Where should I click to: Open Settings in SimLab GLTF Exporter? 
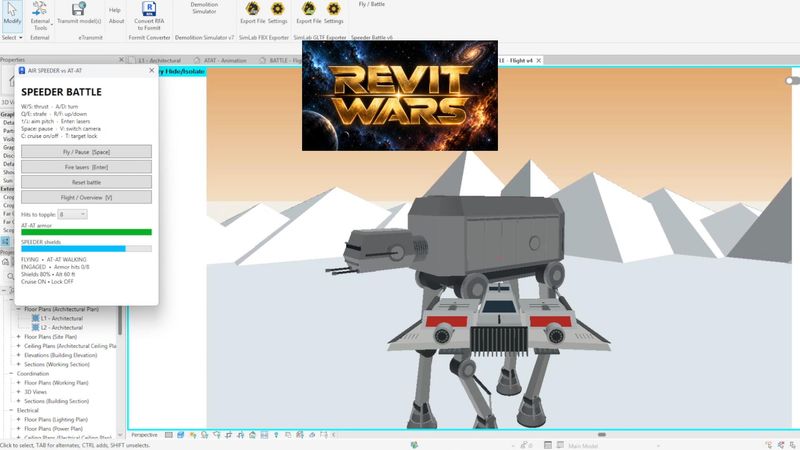click(x=333, y=13)
